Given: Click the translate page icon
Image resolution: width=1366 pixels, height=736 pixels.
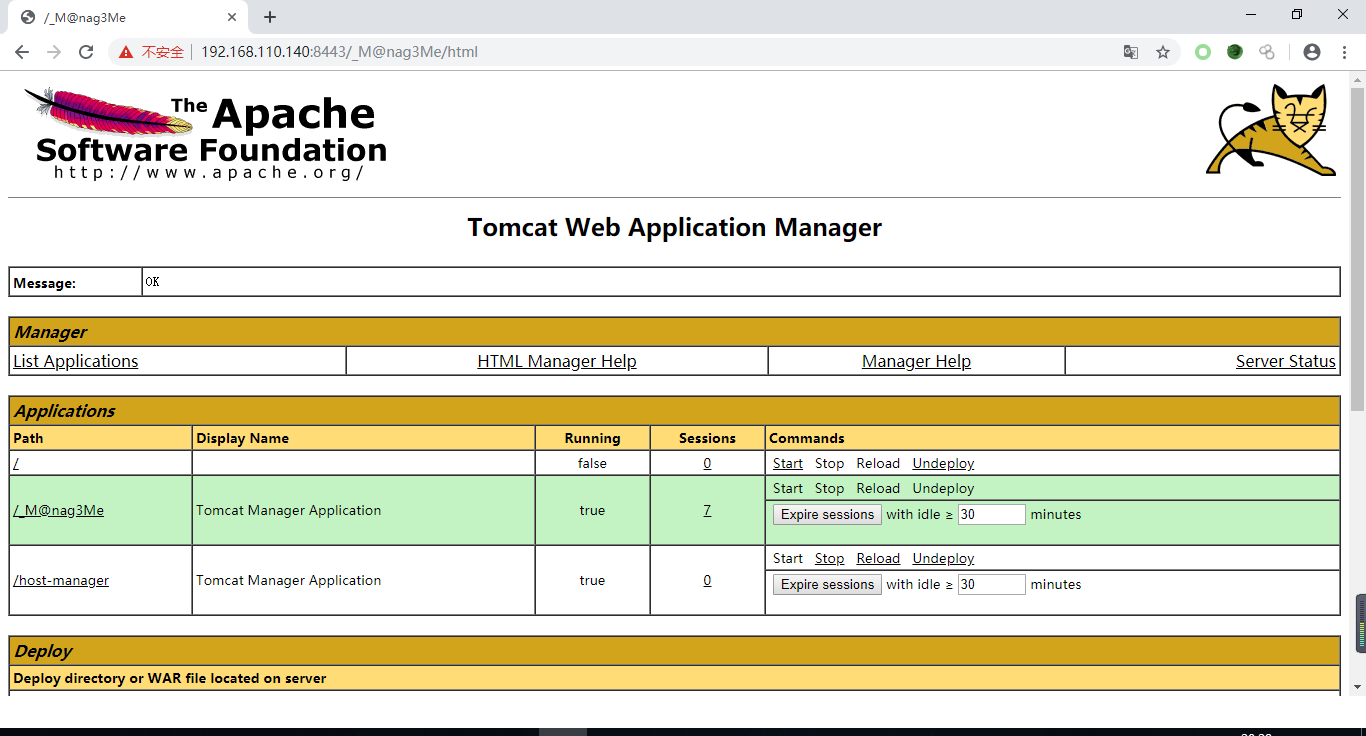Looking at the screenshot, I should 1131,52.
